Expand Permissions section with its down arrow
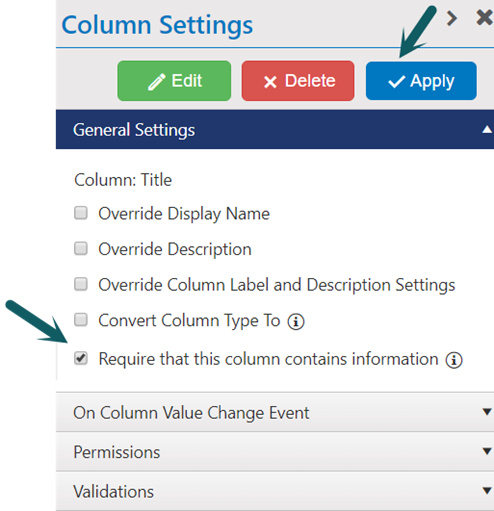 [x=487, y=451]
